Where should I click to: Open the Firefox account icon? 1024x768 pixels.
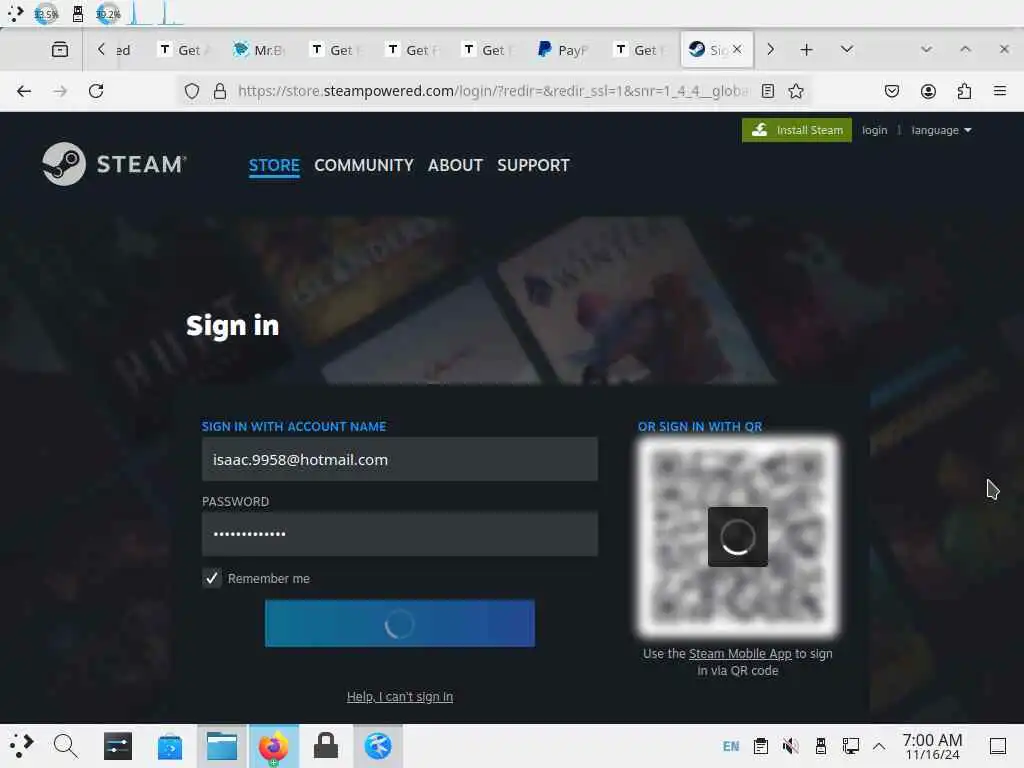928,91
